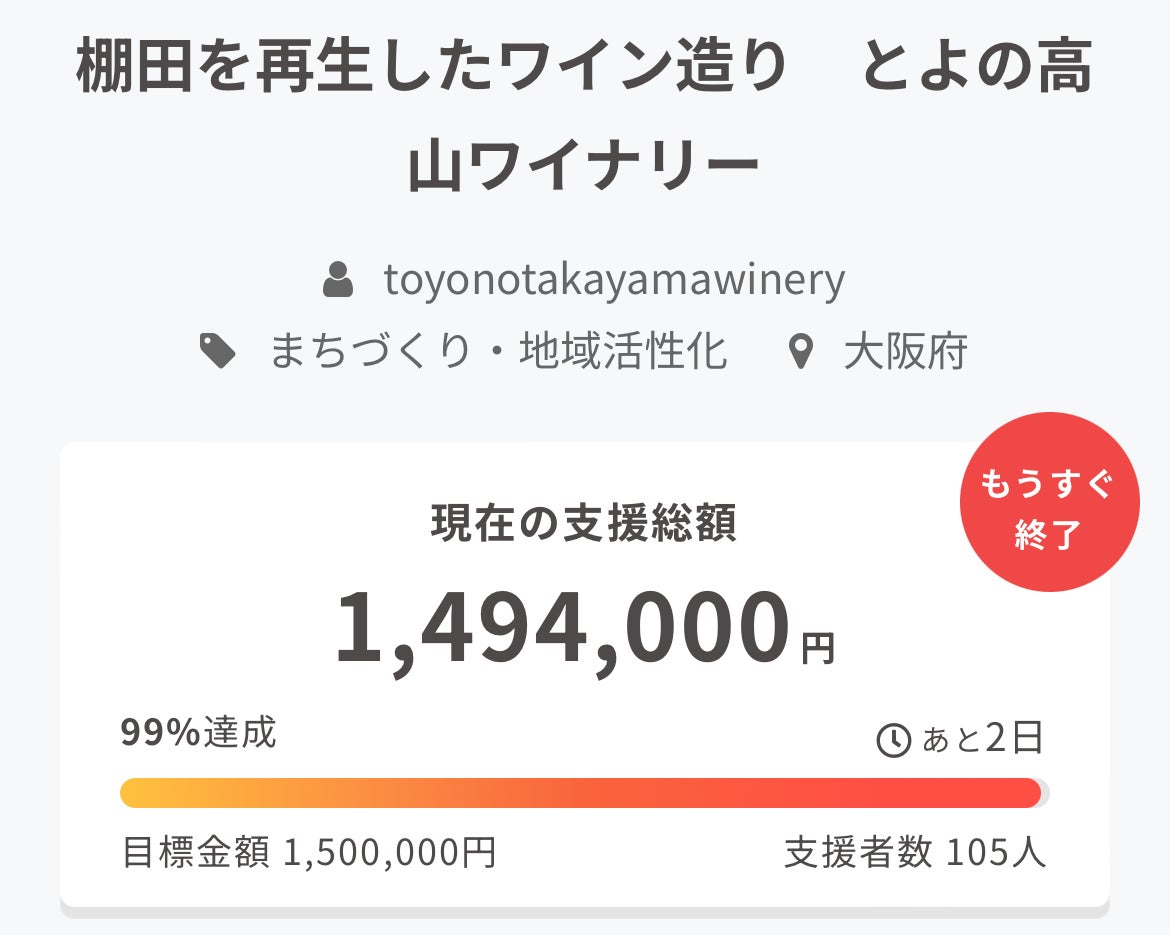1170x935 pixels.
Task: Click the 1,500,000円 goal value
Action: tap(390, 852)
